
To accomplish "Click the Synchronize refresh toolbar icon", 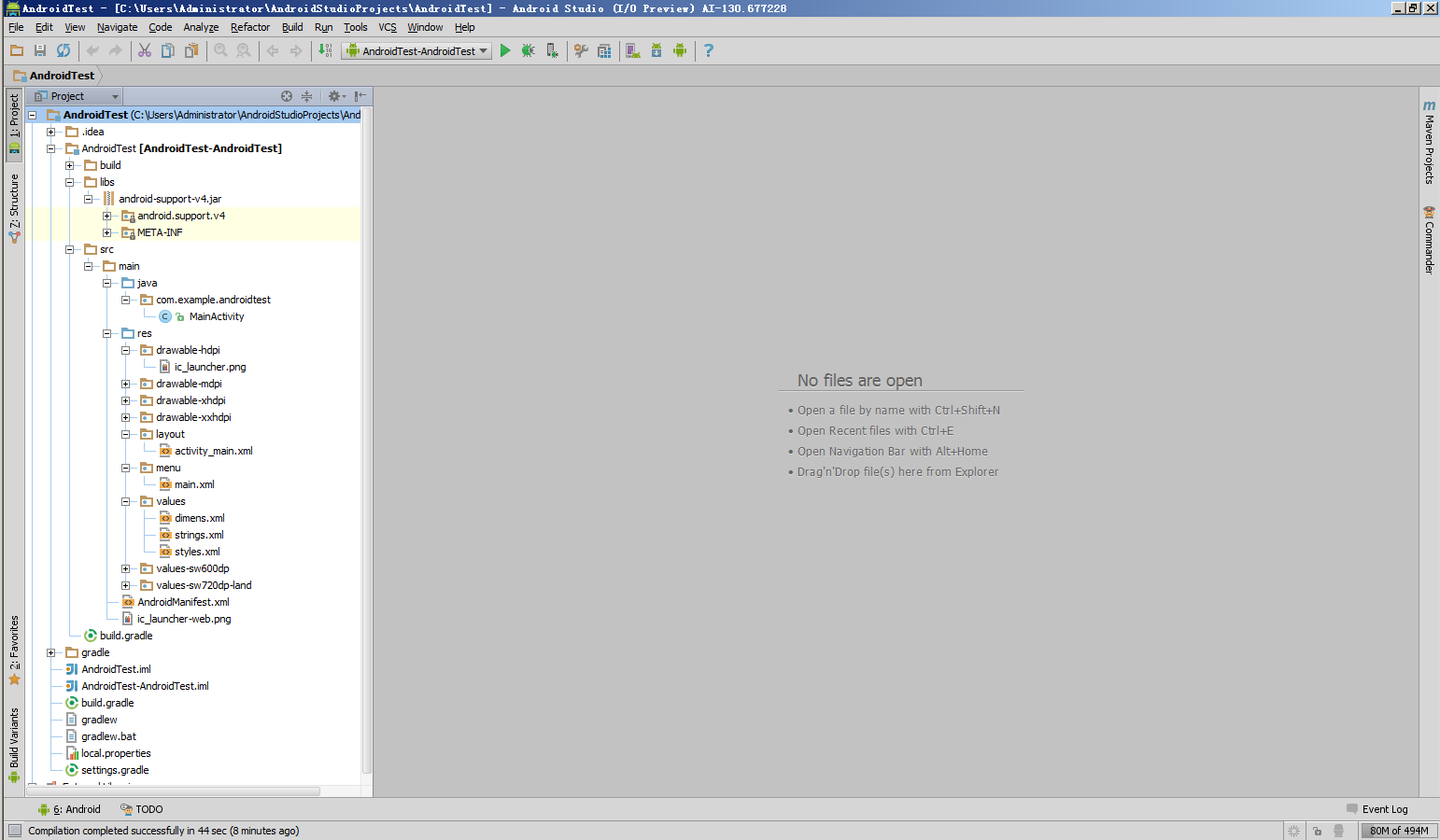I will tap(64, 50).
